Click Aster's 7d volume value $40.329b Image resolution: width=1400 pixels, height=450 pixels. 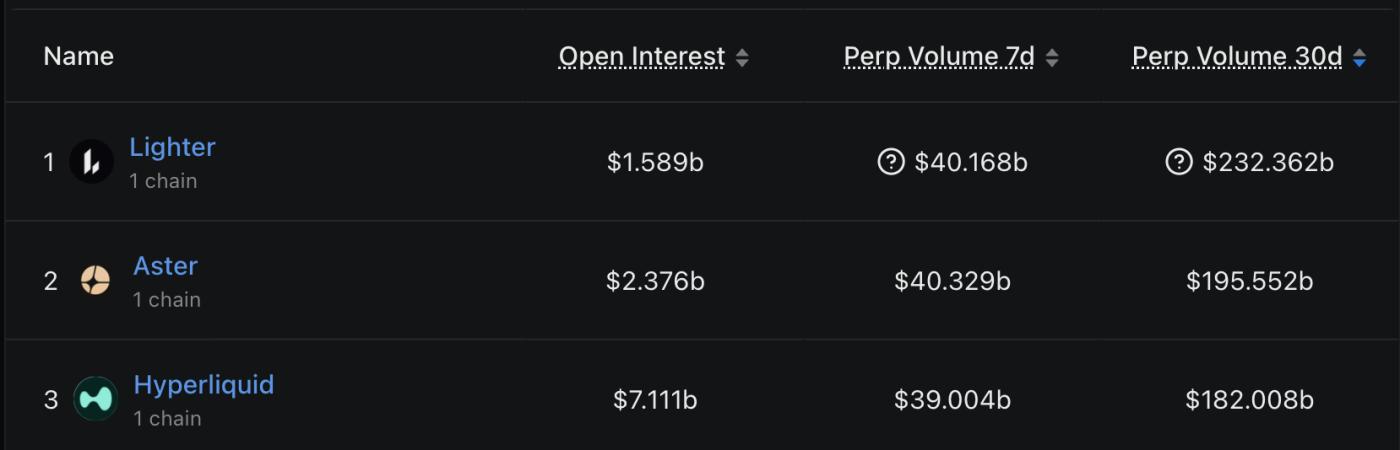952,281
